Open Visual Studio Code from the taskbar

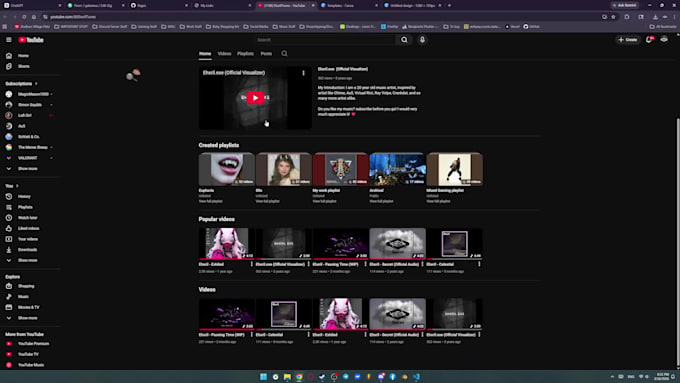[416, 376]
